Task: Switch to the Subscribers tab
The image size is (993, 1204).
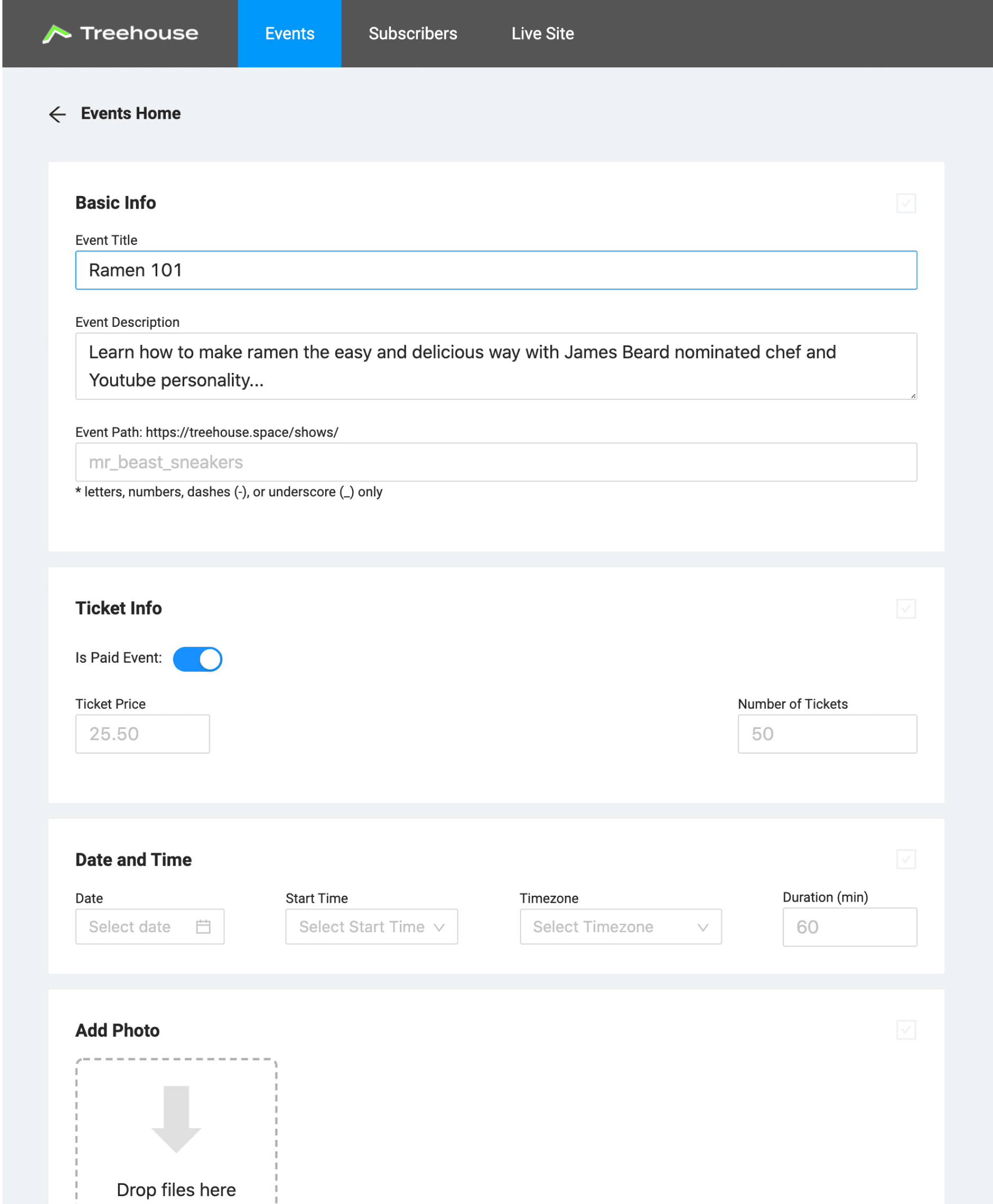Action: pos(413,34)
